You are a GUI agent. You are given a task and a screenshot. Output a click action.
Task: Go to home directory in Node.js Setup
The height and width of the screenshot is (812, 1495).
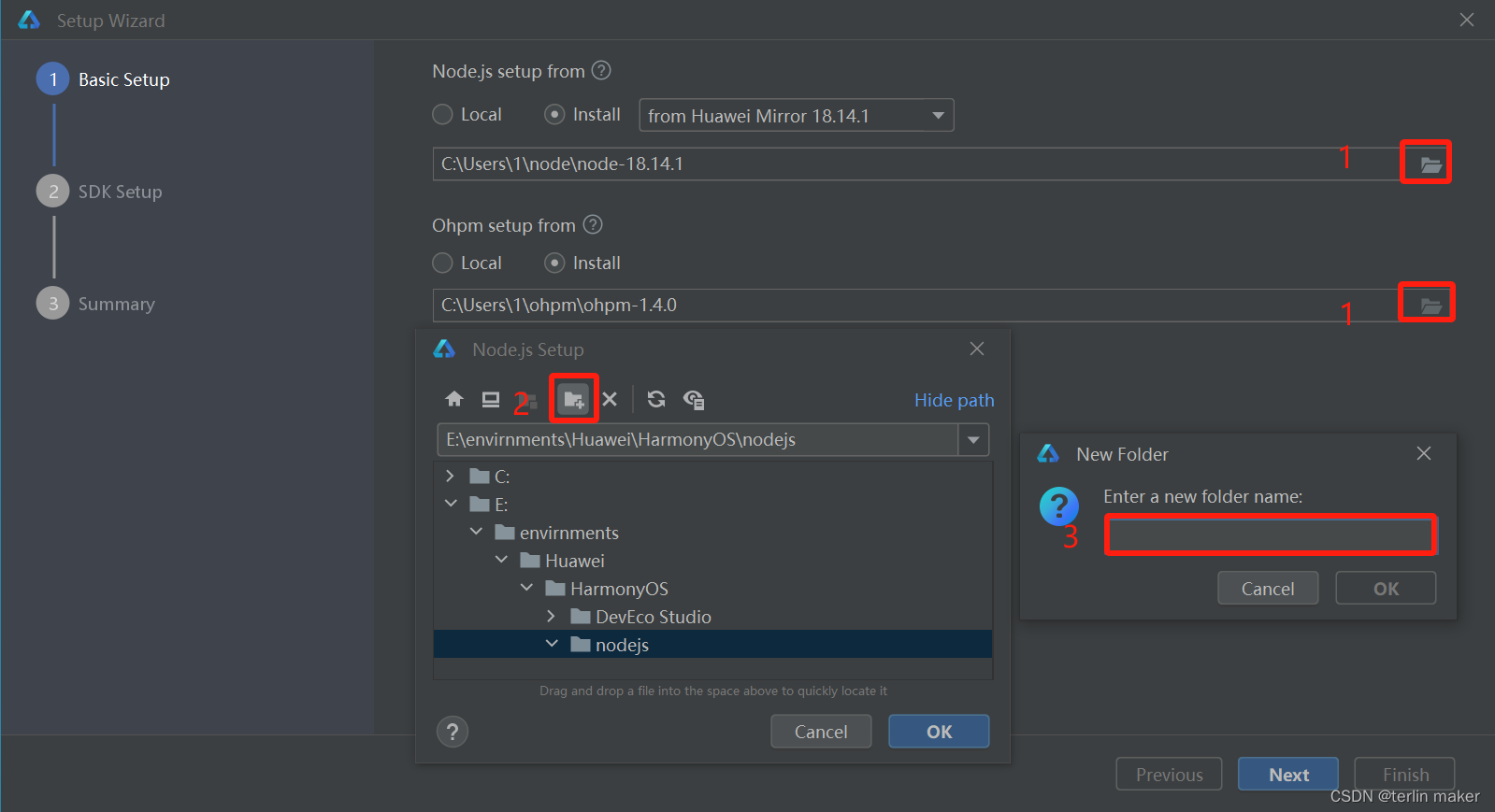click(454, 399)
